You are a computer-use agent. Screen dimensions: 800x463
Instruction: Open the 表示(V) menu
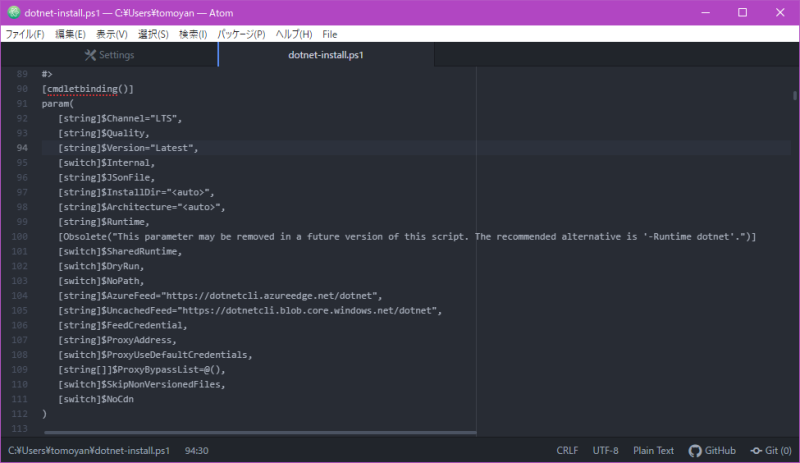(x=112, y=34)
